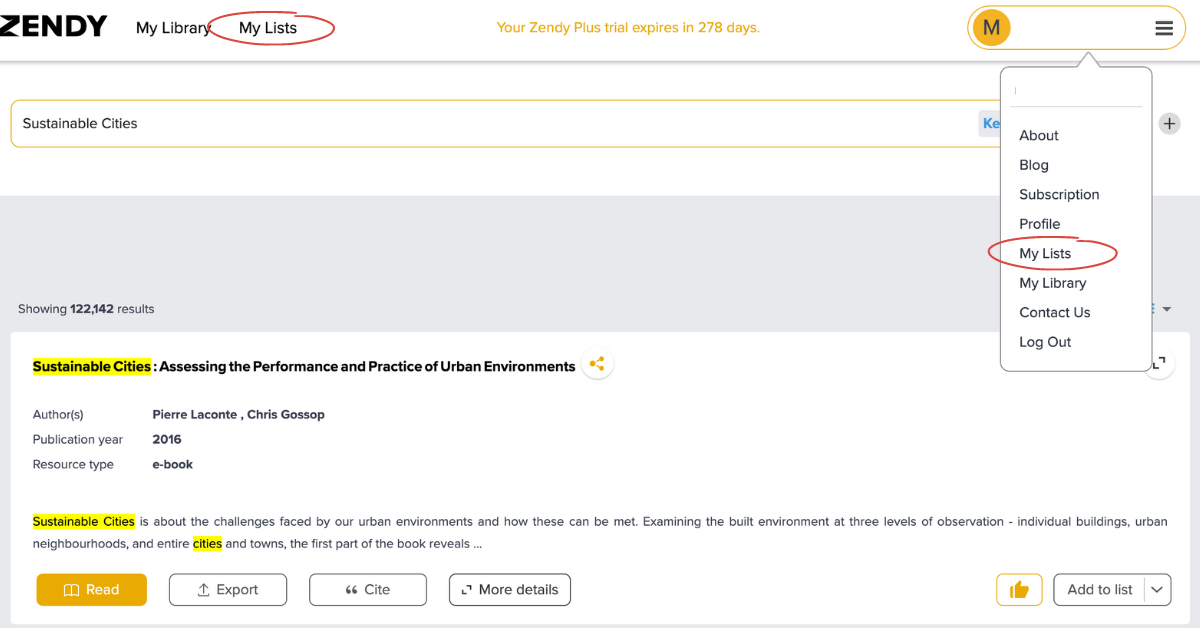The height and width of the screenshot is (628, 1200).
Task: Click the Zendy Plus trial expiry notice
Action: pos(628,27)
